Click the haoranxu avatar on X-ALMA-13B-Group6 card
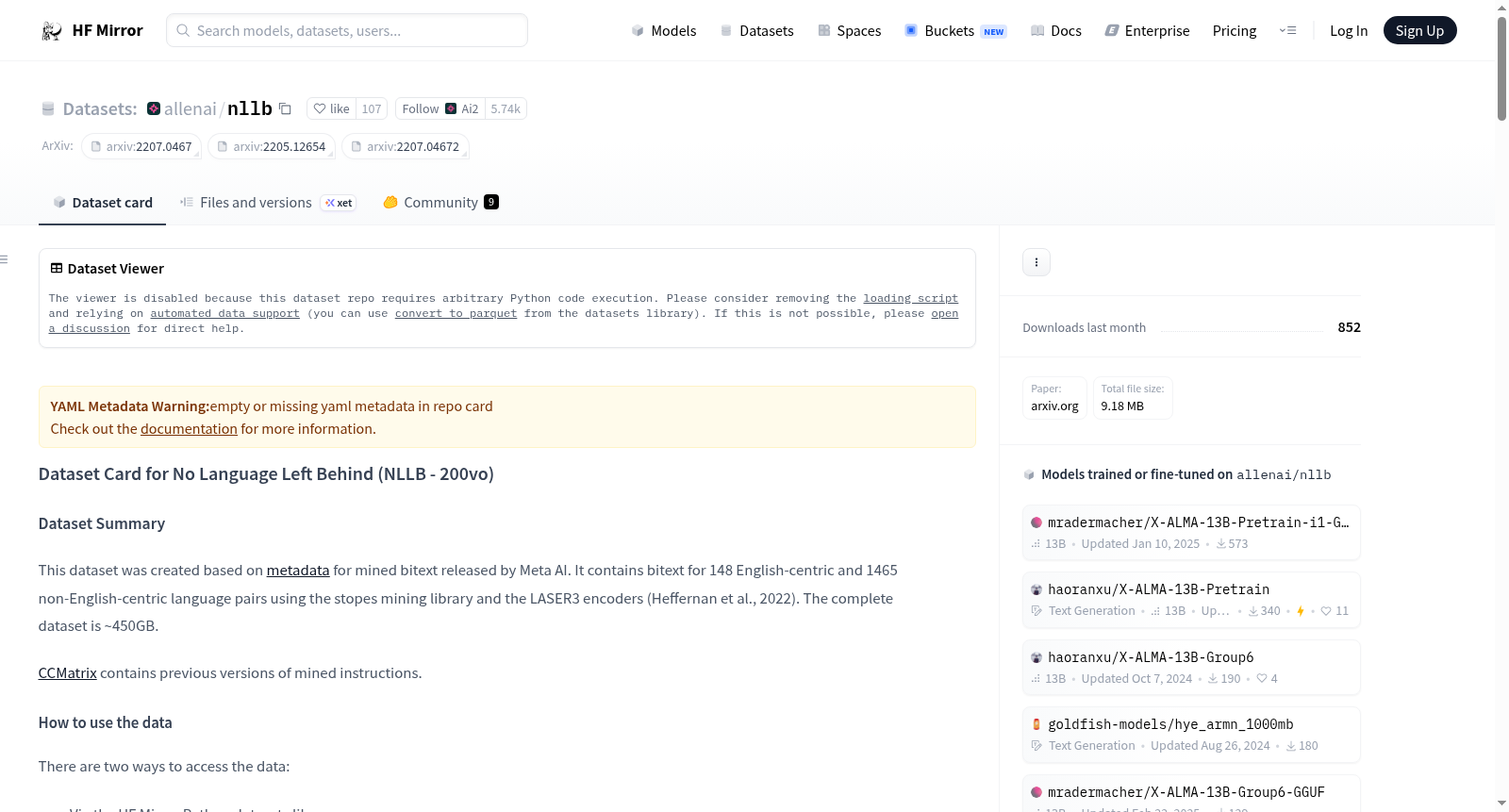The width and height of the screenshot is (1509, 812). click(1036, 657)
